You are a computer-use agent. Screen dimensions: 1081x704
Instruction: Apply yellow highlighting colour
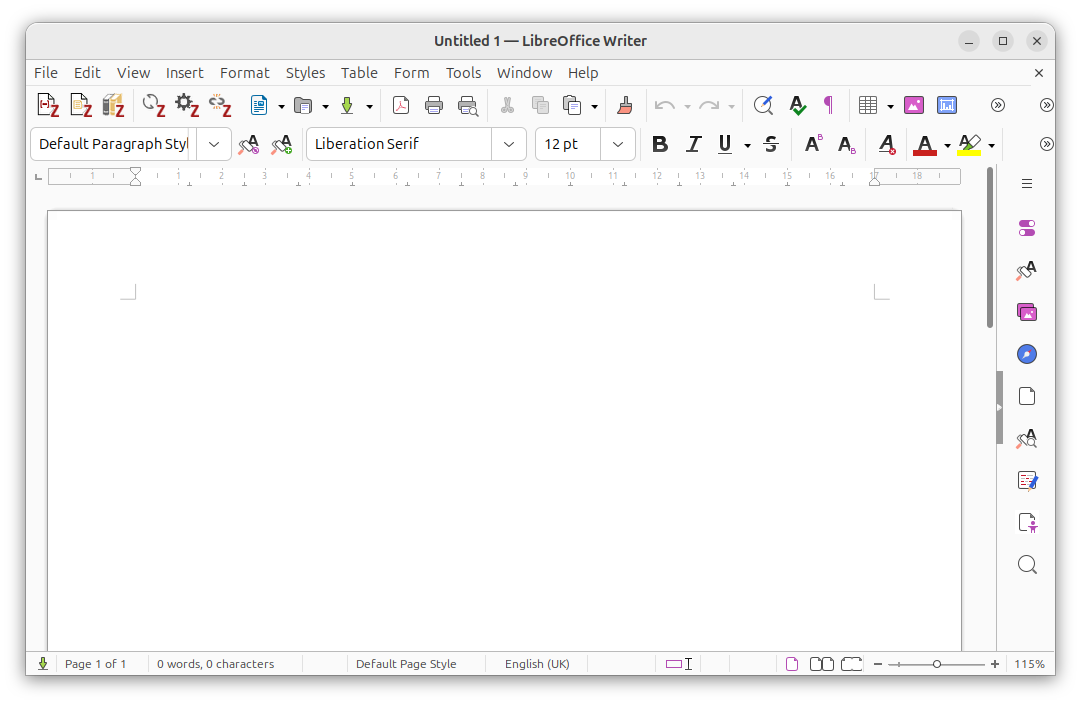[x=969, y=144]
